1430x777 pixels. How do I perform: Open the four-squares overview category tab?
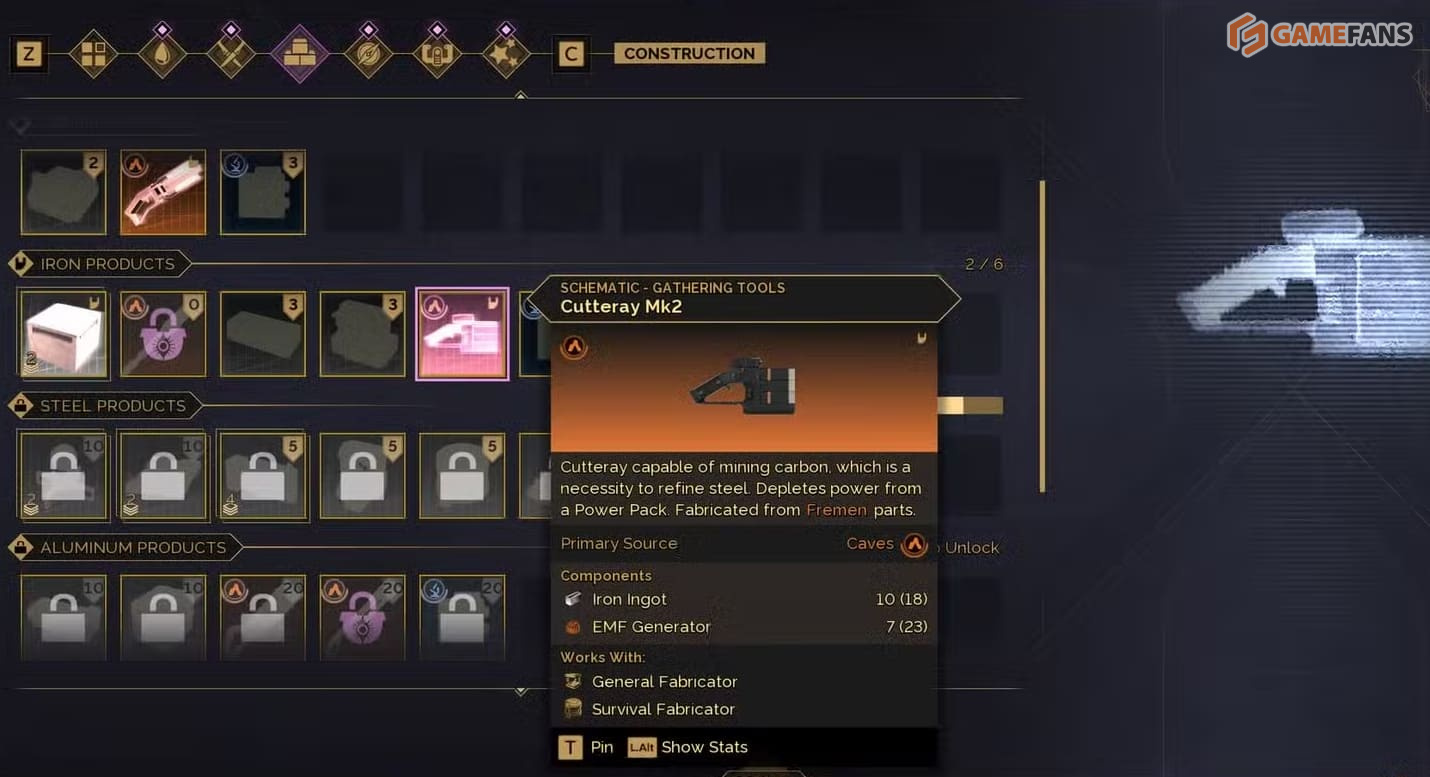click(x=93, y=53)
